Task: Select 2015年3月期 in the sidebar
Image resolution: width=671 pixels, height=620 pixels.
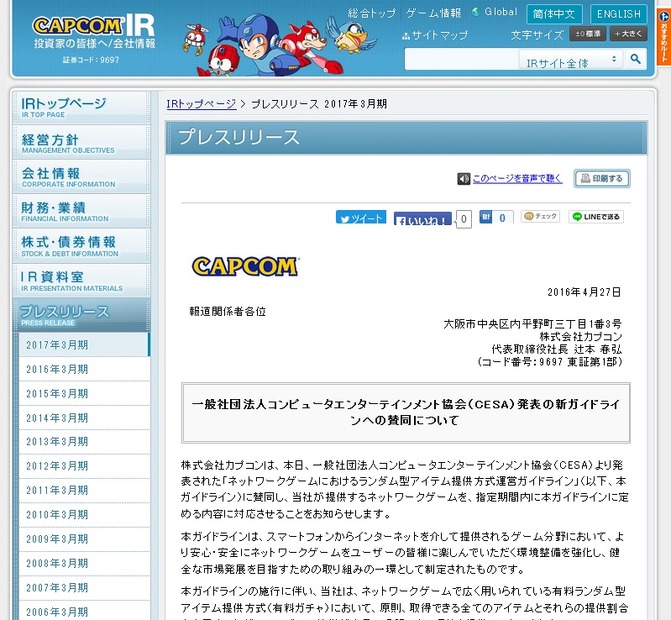Action: [x=84, y=394]
